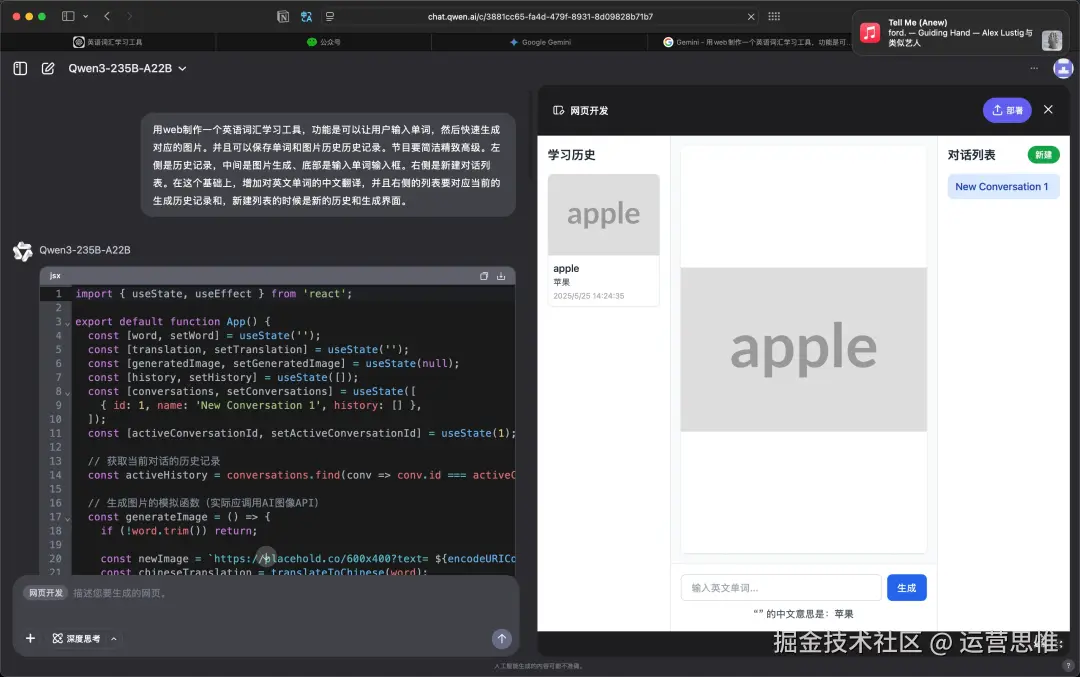Click the Qwen assistant logo icon
The width and height of the screenshot is (1080, 677).
click(23, 251)
